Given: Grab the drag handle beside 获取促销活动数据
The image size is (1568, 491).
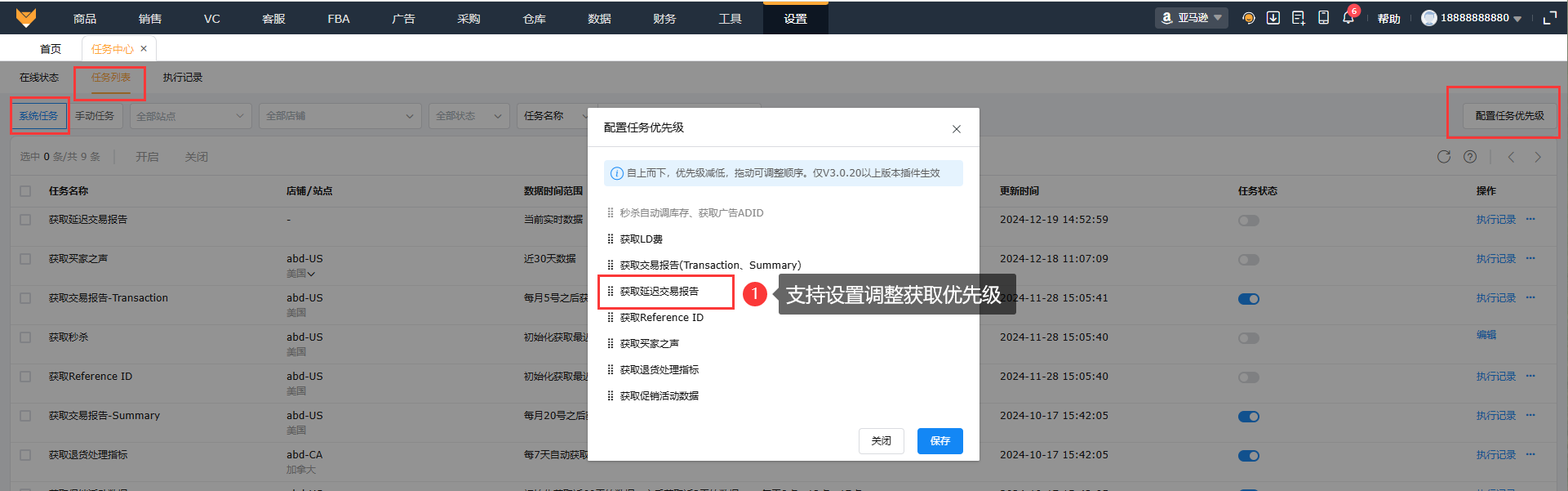Looking at the screenshot, I should click(x=610, y=396).
